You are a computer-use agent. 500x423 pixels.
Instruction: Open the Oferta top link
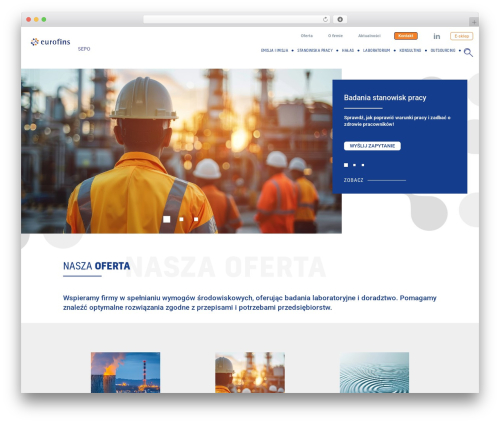tap(307, 36)
